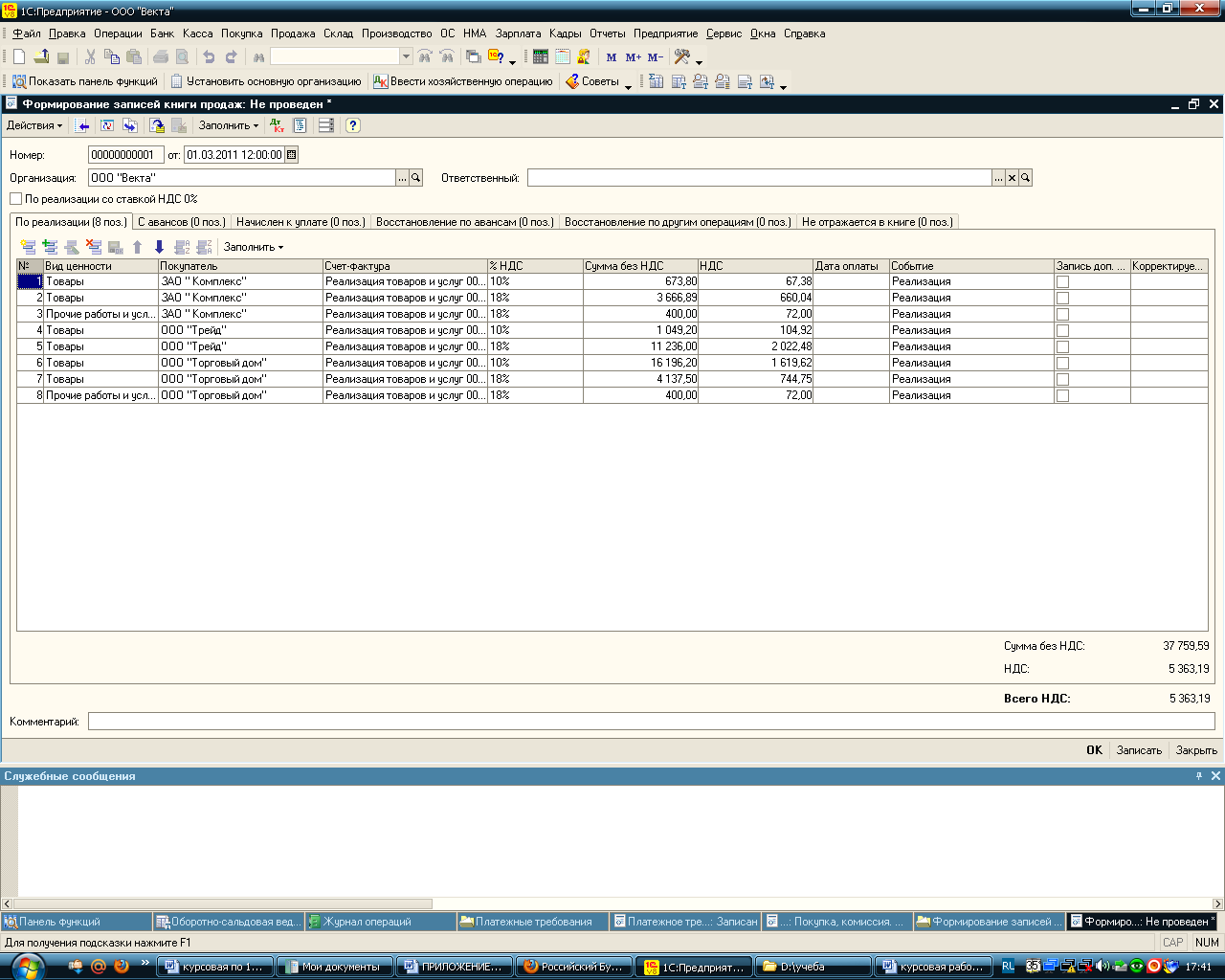Screen dimensions: 1225x980
Task: Click 'Установить основную организацию' button
Action: (x=266, y=81)
